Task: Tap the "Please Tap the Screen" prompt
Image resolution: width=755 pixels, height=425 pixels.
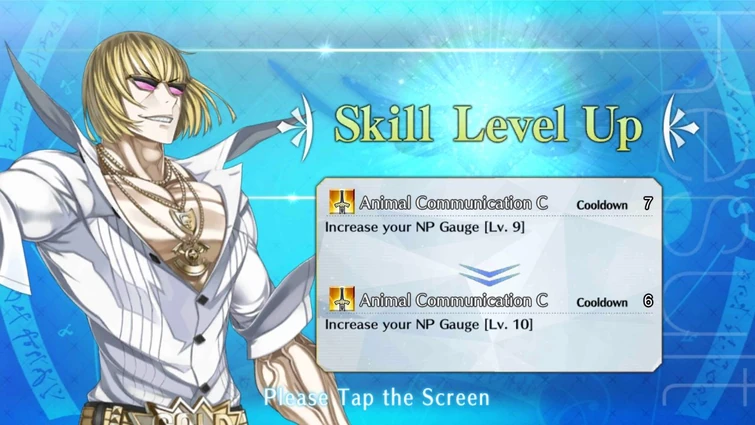Action: pos(377,398)
